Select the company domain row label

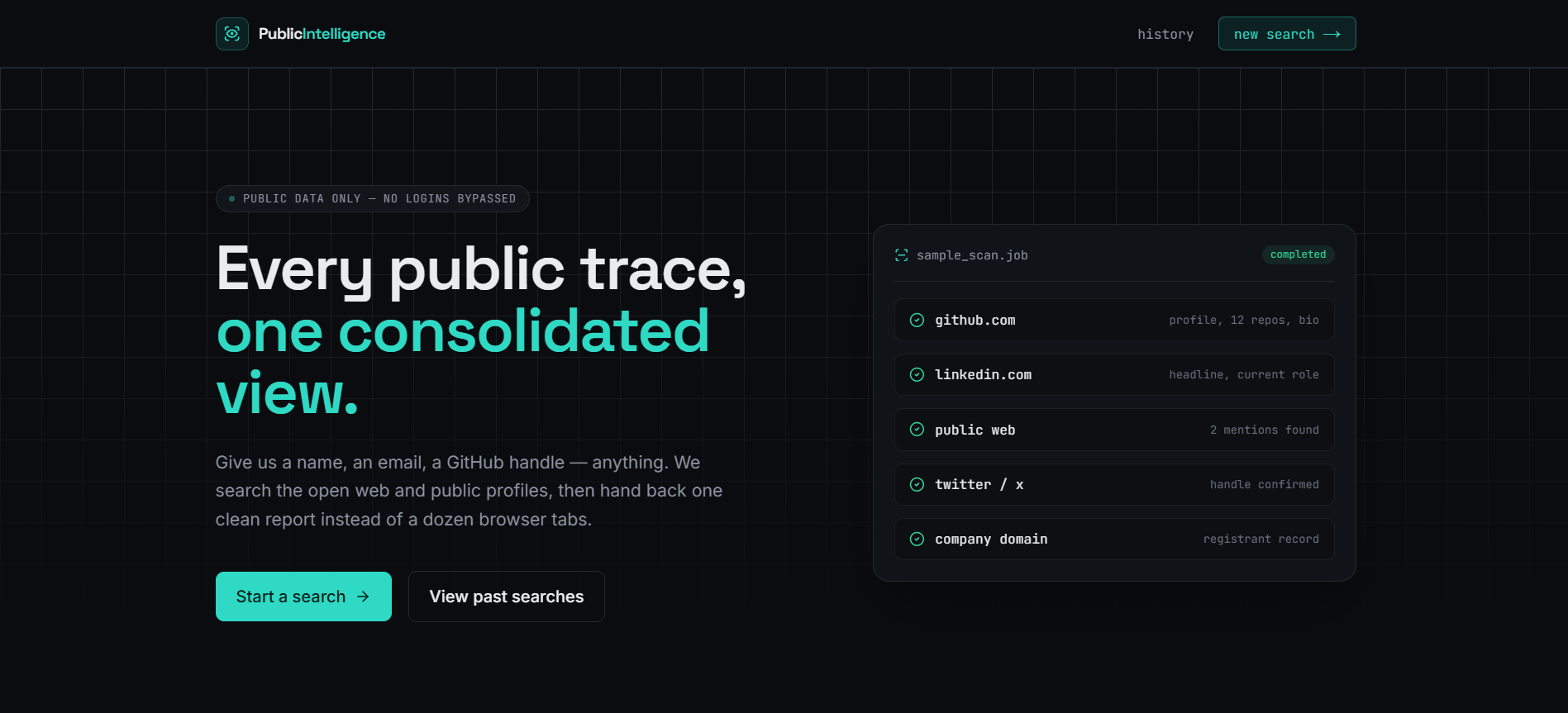[x=991, y=540]
